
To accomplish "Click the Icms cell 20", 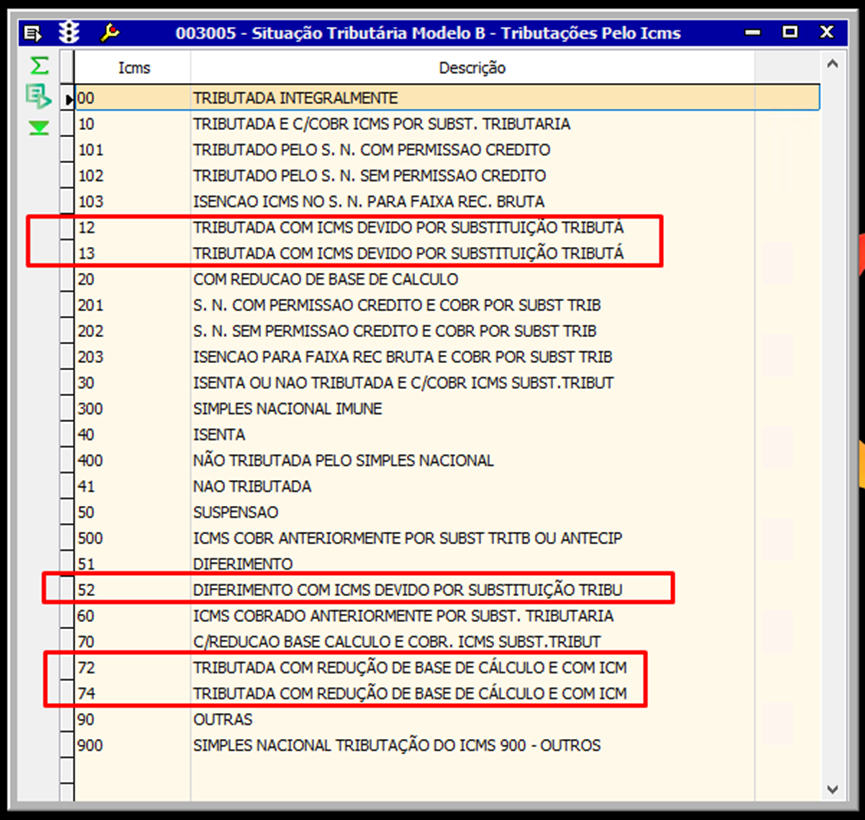I will (x=132, y=279).
